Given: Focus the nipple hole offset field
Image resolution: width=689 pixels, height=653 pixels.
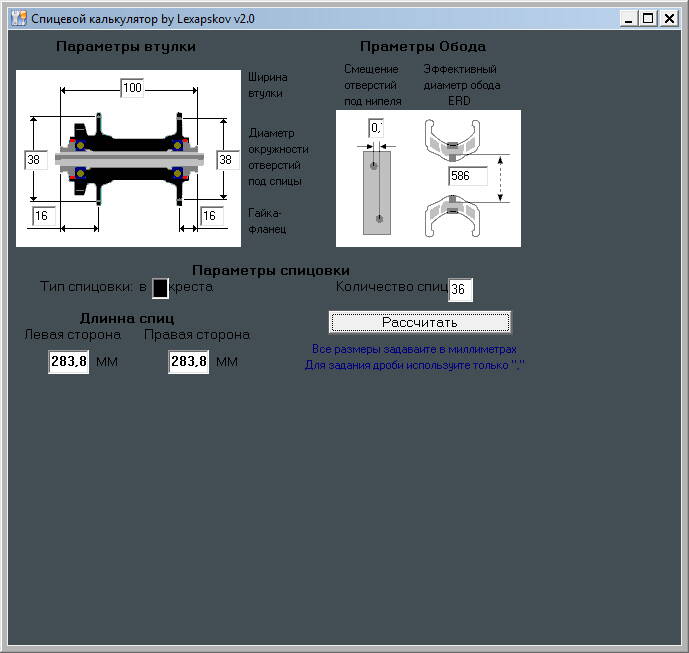Looking at the screenshot, I should click(376, 128).
